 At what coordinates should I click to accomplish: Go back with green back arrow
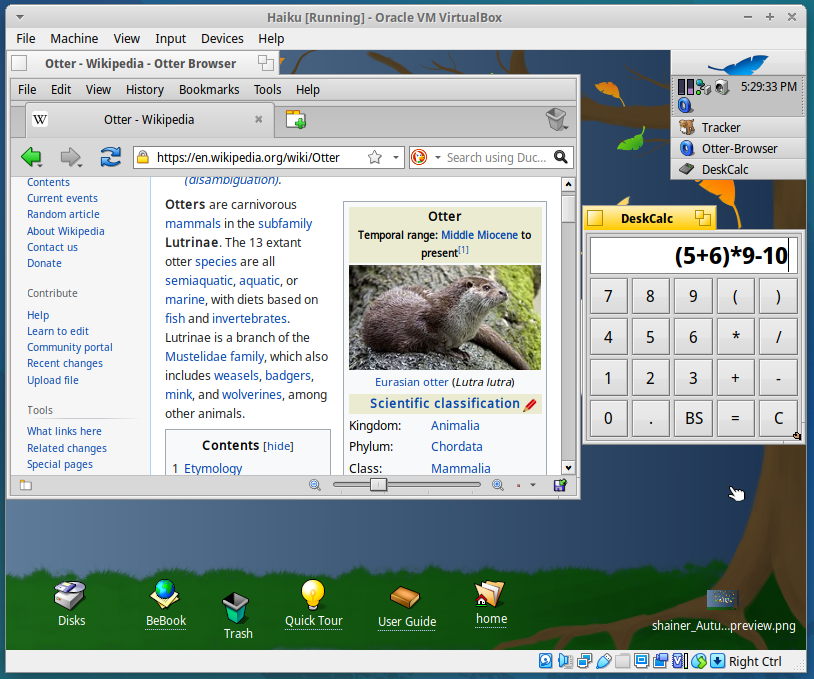[x=30, y=156]
